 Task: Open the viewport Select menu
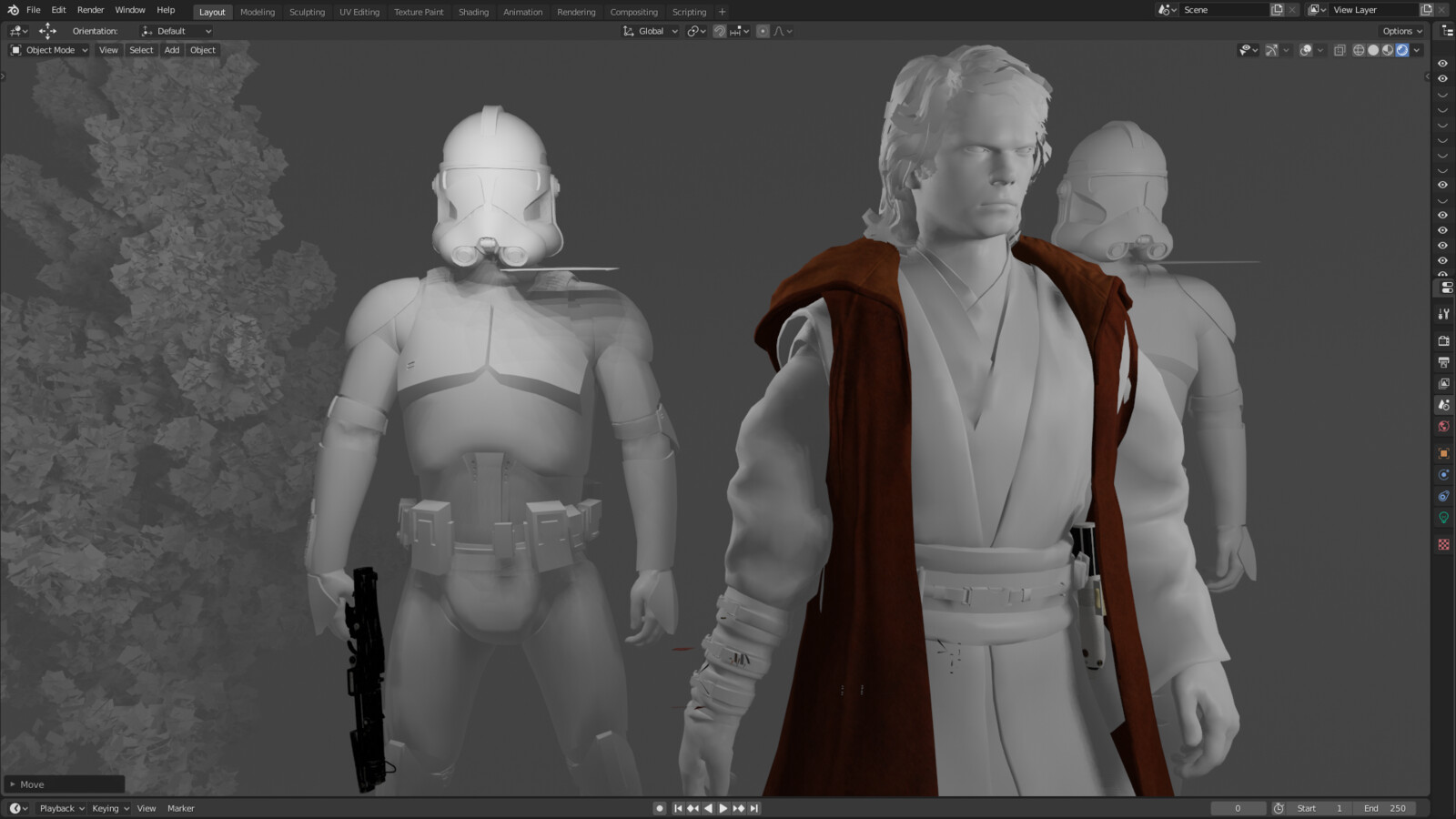141,50
